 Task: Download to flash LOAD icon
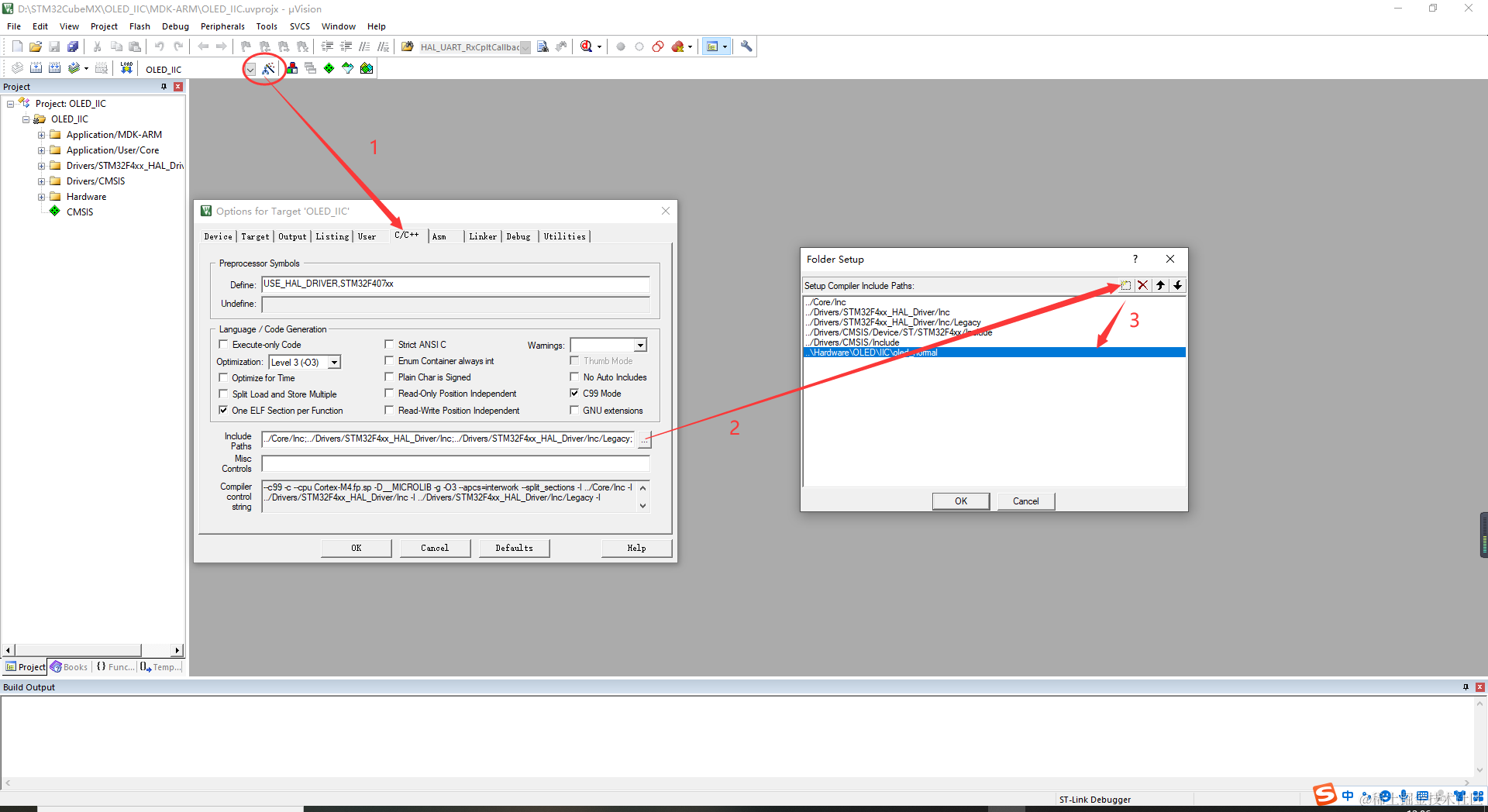click(x=126, y=68)
